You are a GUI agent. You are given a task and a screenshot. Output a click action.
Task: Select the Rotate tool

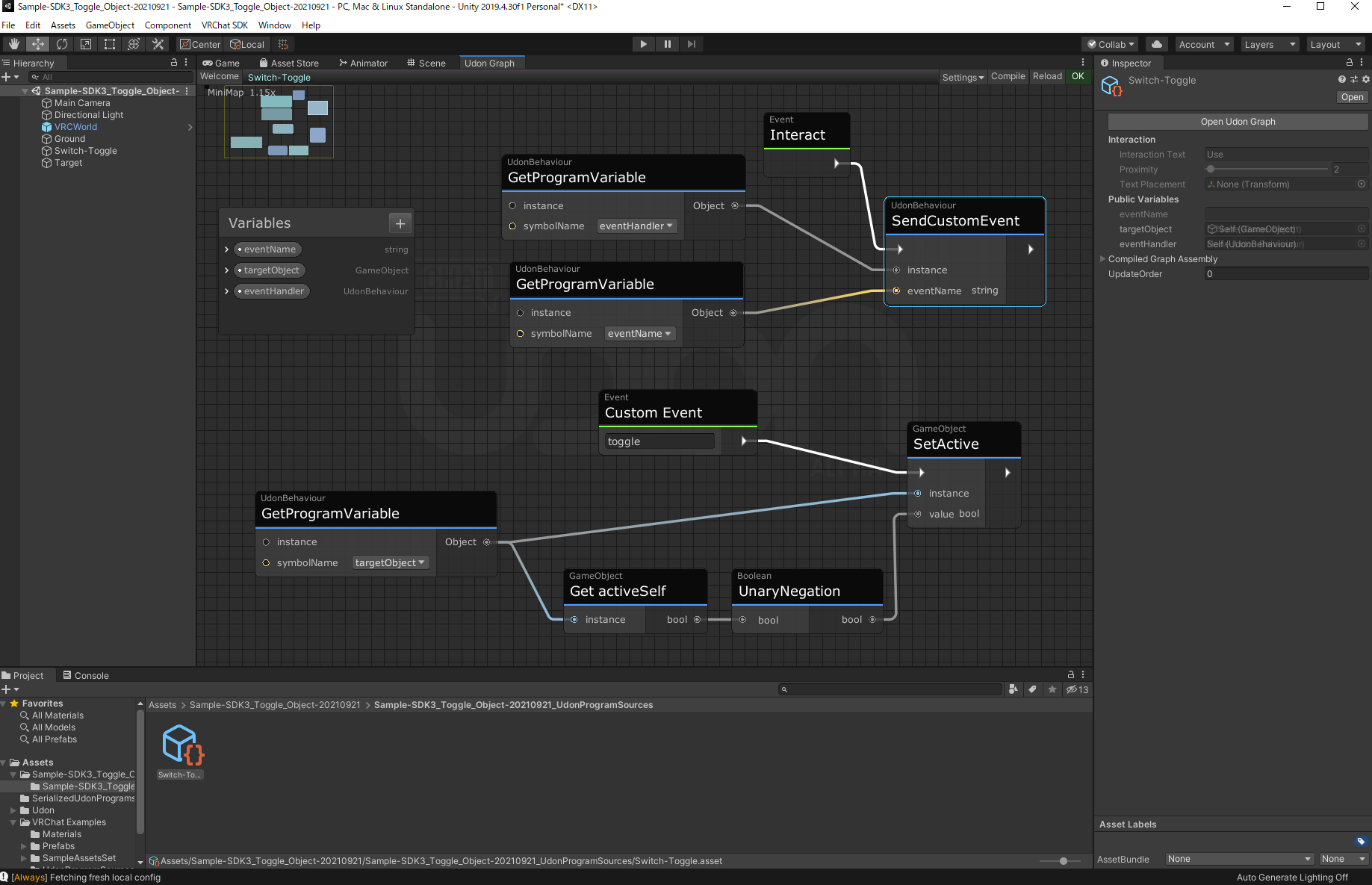[62, 44]
